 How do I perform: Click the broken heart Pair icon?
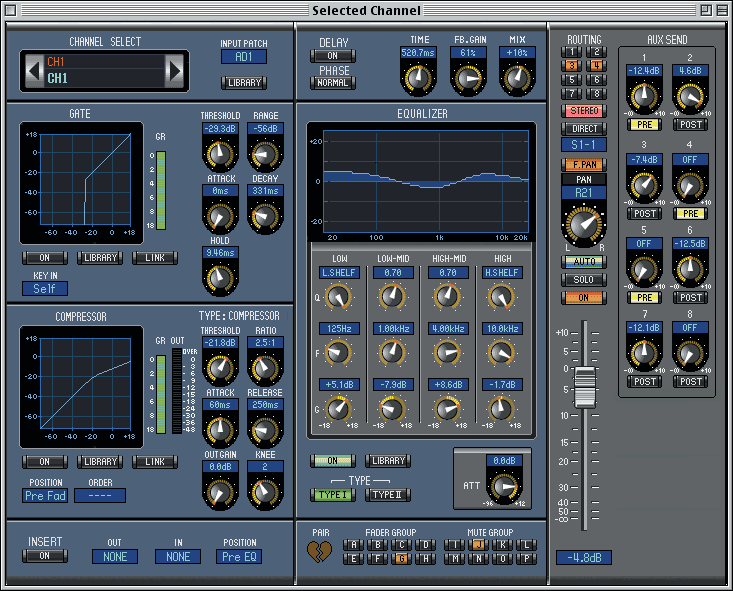pyautogui.click(x=319, y=551)
